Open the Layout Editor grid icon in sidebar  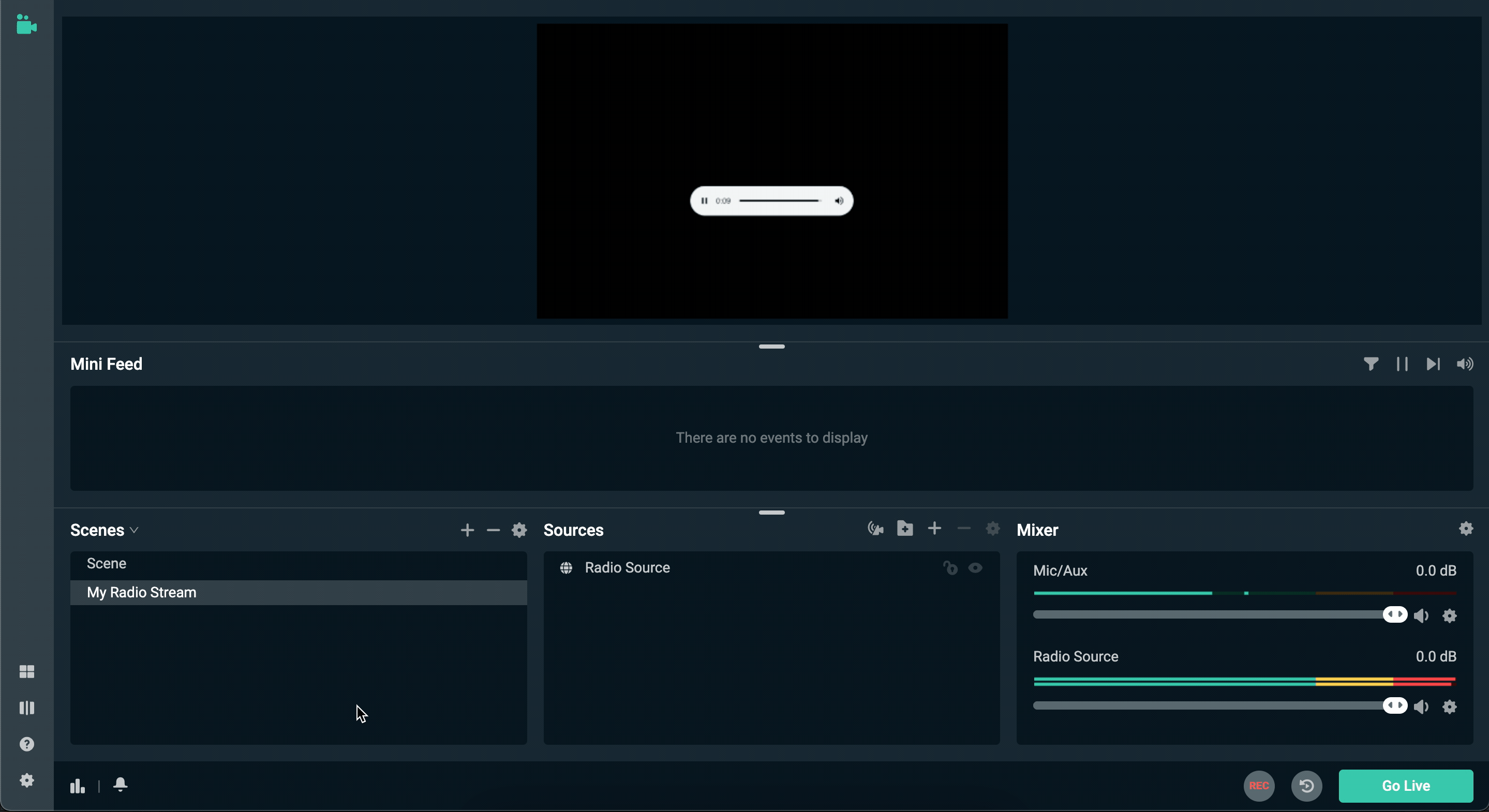[26, 671]
